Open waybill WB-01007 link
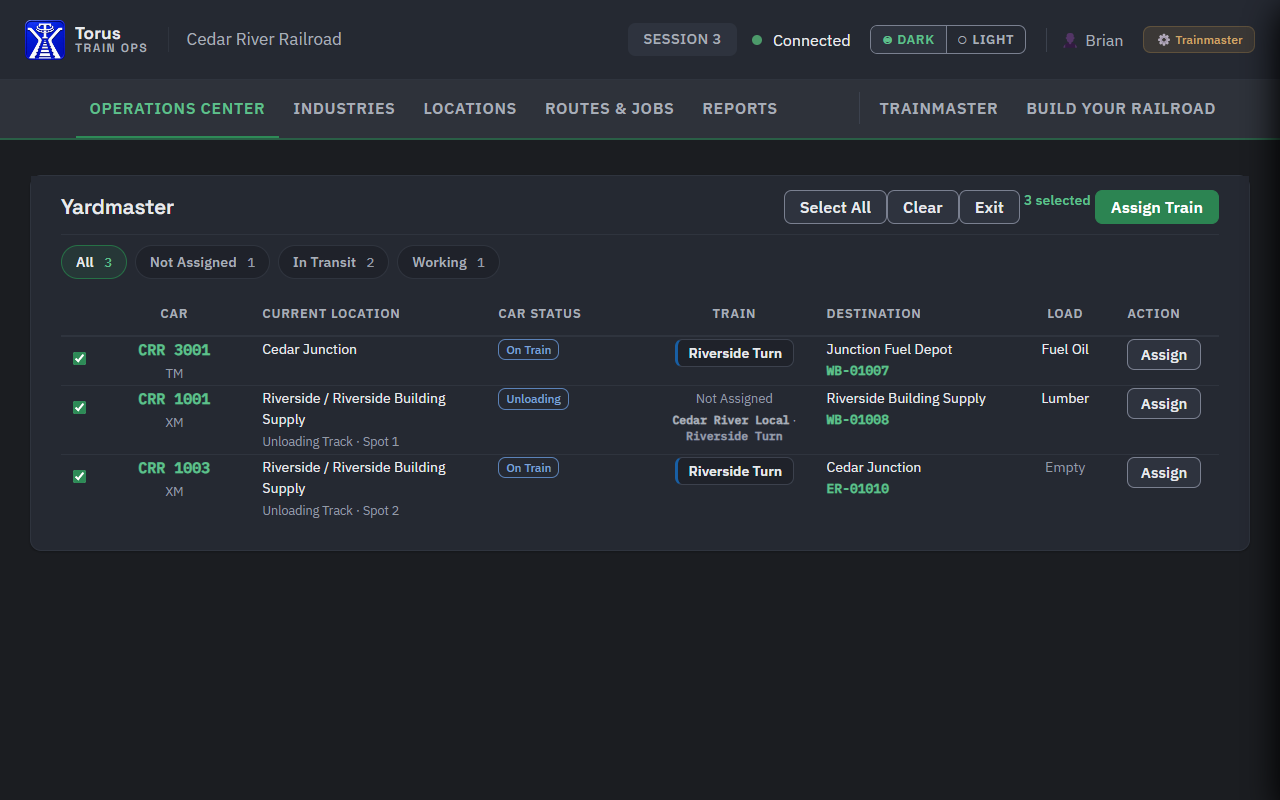1280x800 pixels. 857,371
